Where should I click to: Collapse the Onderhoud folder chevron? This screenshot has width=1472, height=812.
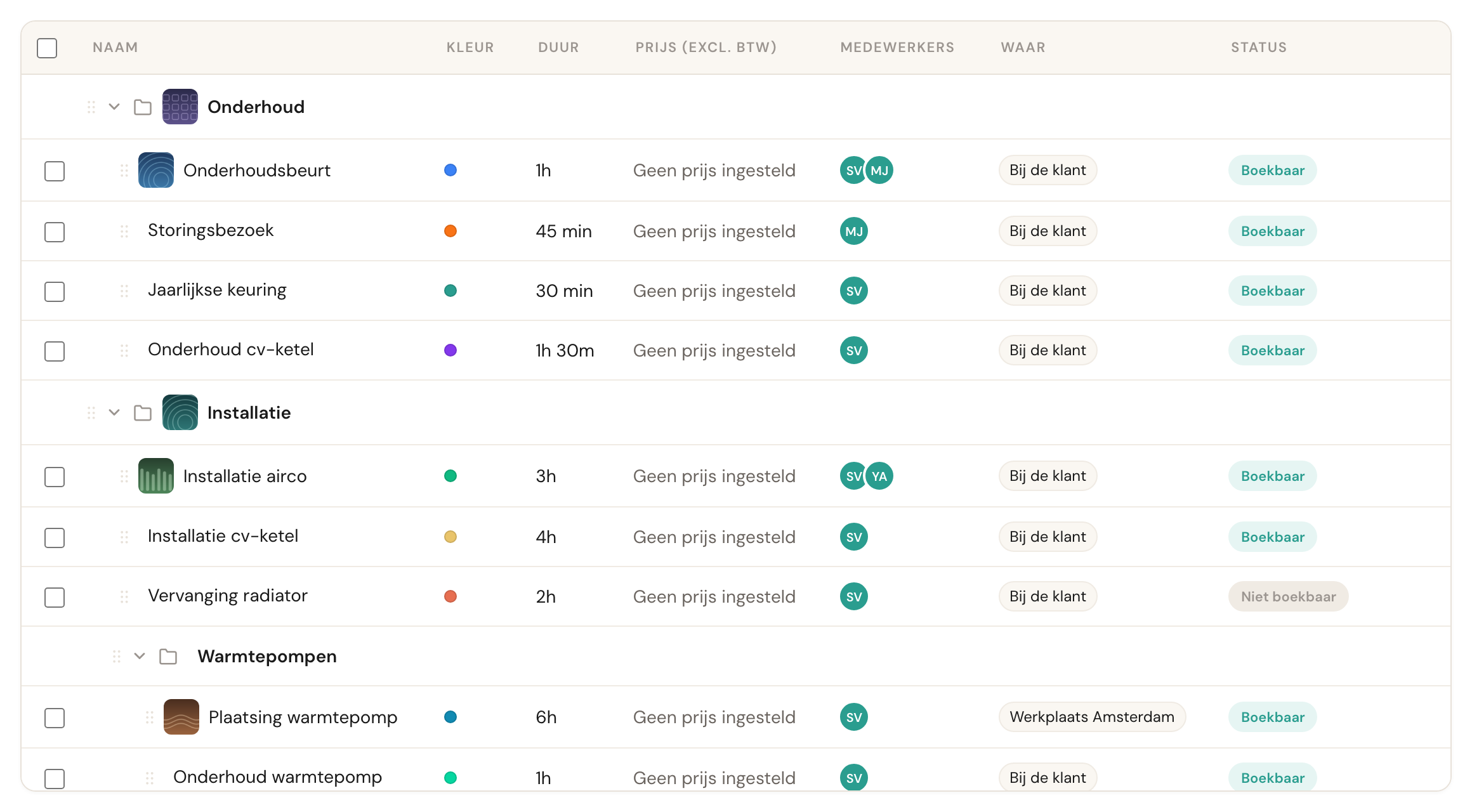click(x=114, y=107)
